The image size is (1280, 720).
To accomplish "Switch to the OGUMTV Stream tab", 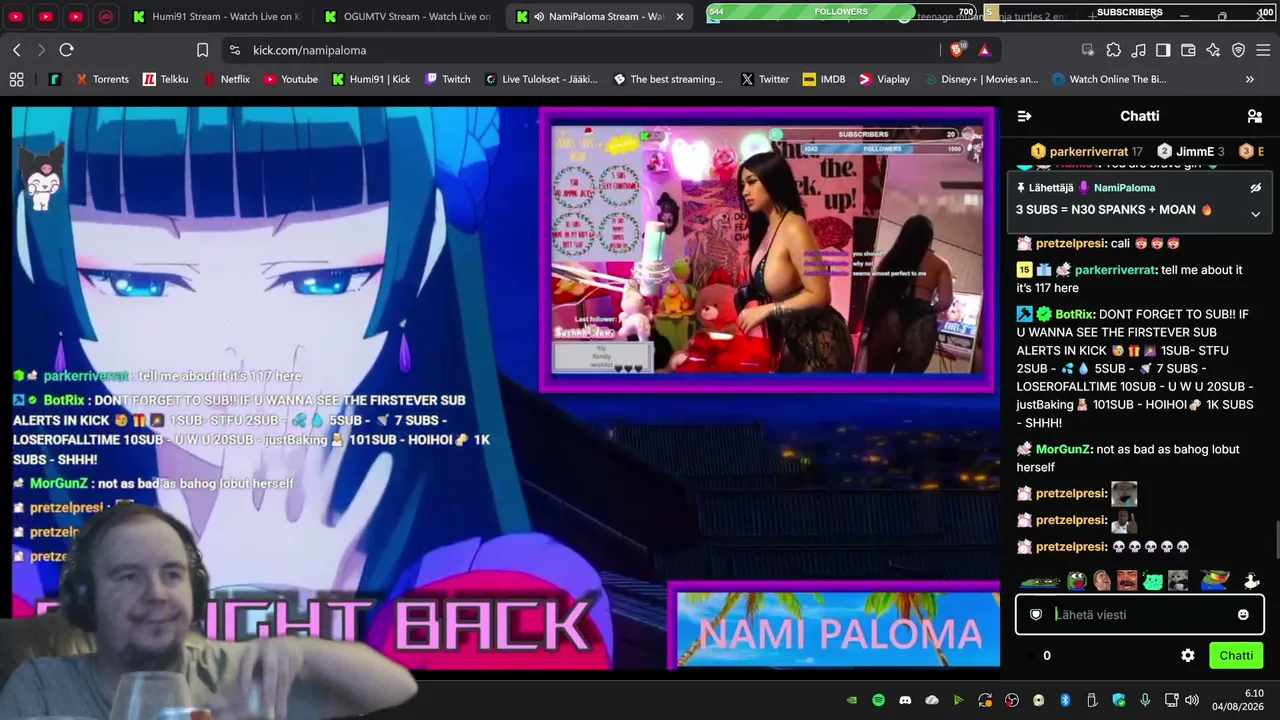I will click(409, 17).
